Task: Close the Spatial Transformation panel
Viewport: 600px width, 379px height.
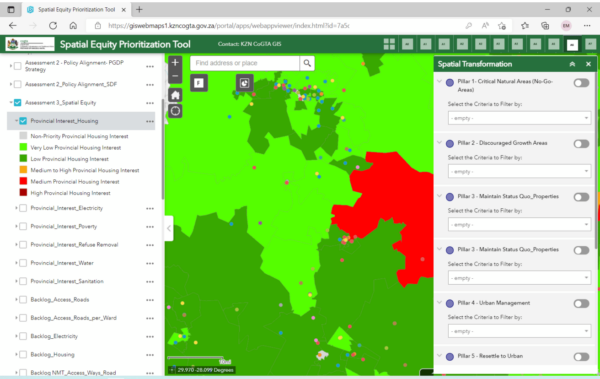Action: [x=589, y=64]
